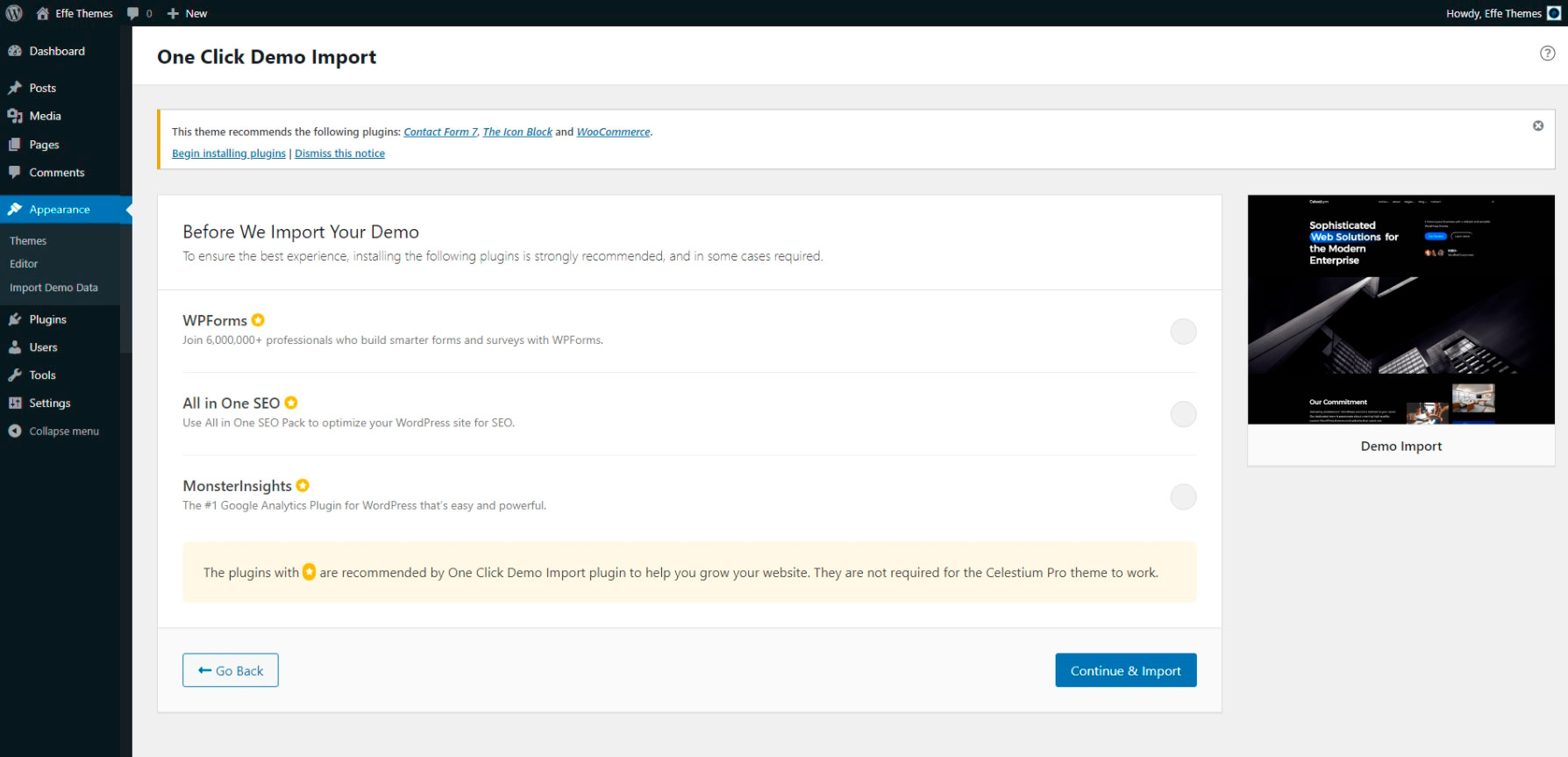This screenshot has width=1568, height=757.
Task: Click the One Click Demo Import heading
Action: [267, 57]
